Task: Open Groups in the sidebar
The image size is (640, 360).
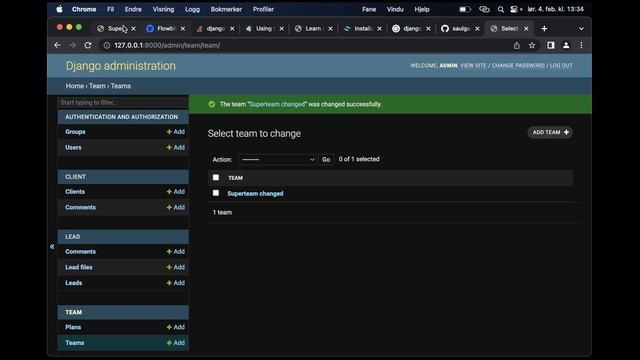Action: pyautogui.click(x=75, y=132)
